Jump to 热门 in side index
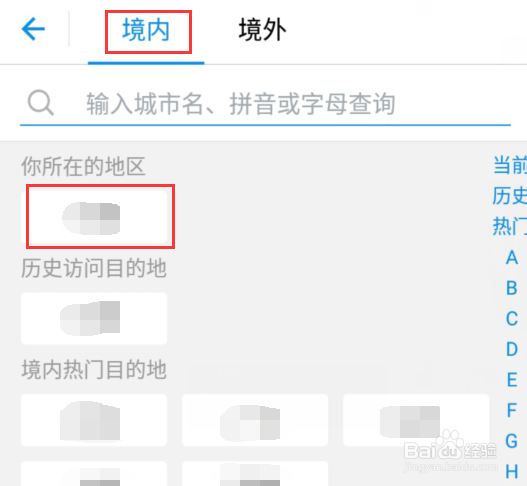Screen dimensions: 527x486 (510, 226)
